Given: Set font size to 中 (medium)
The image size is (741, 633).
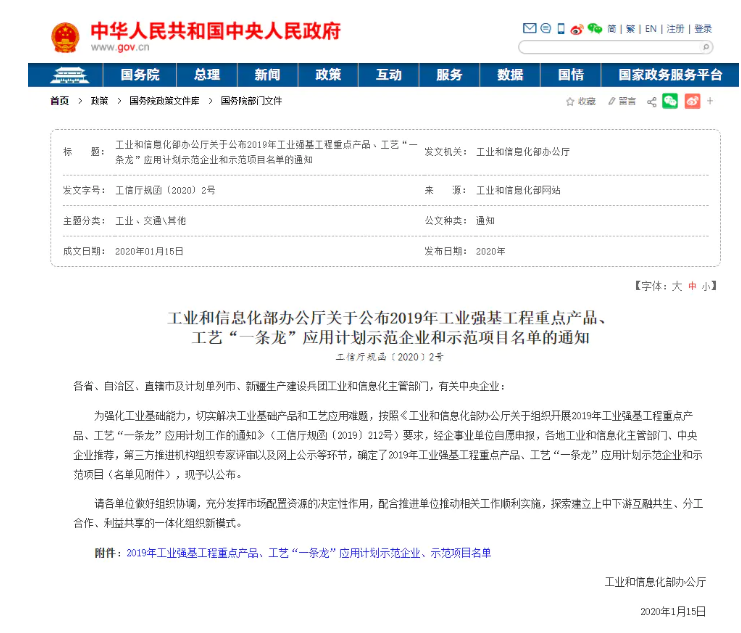Looking at the screenshot, I should point(690,286).
